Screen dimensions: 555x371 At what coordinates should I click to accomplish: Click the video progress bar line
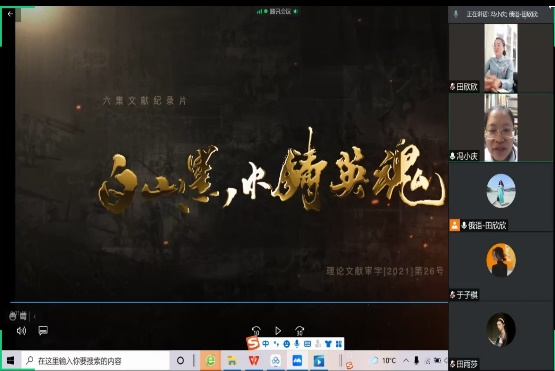pos(229,302)
